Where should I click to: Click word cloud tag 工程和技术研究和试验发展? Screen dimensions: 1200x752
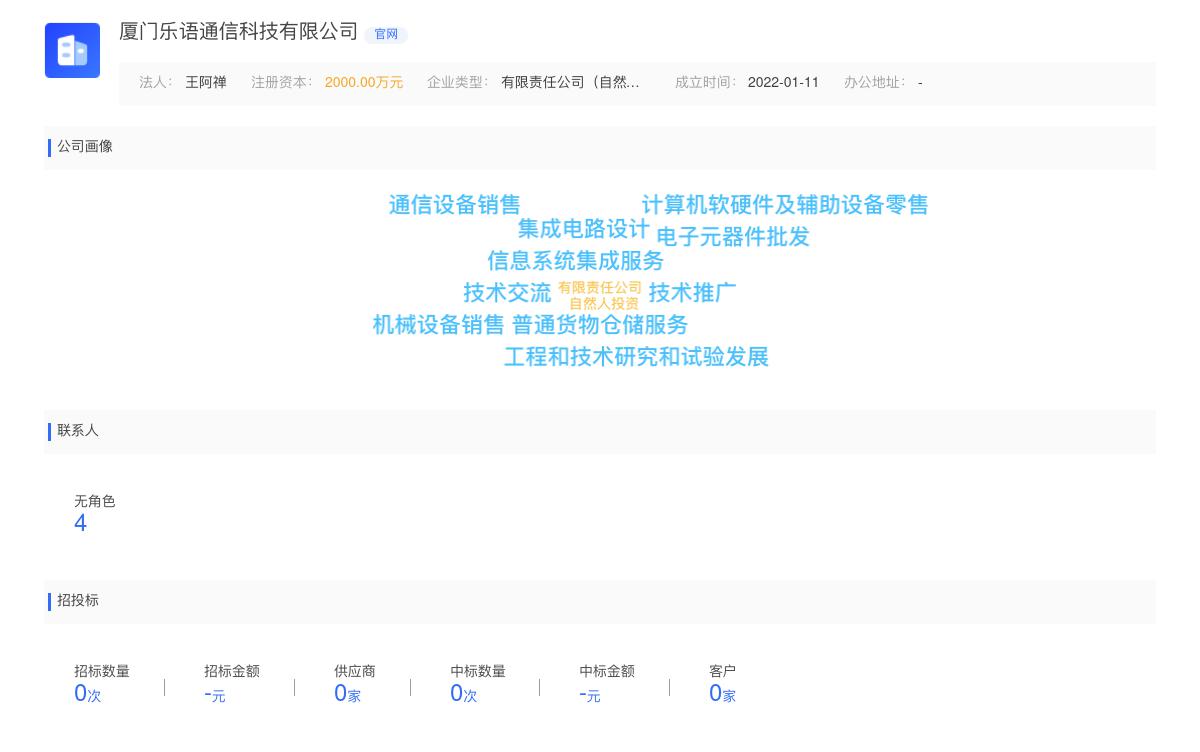click(636, 357)
